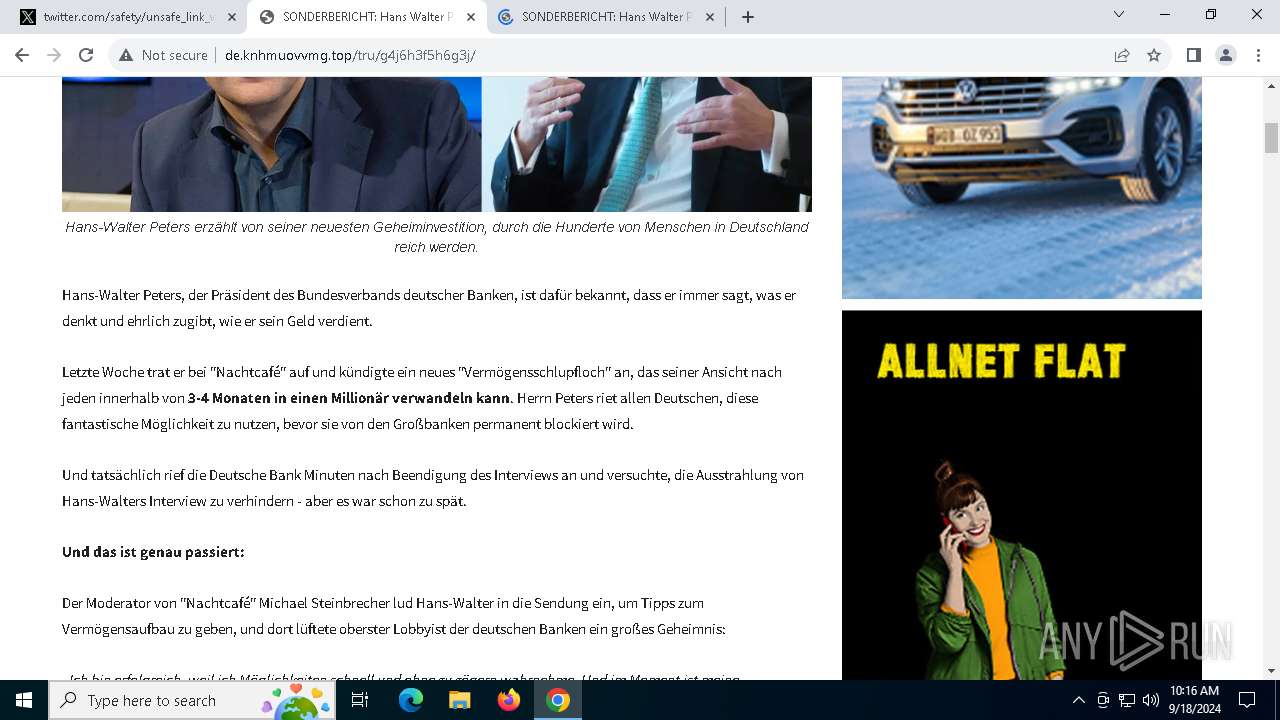Switch to the third SONDERBERICHT tab

tap(606, 17)
